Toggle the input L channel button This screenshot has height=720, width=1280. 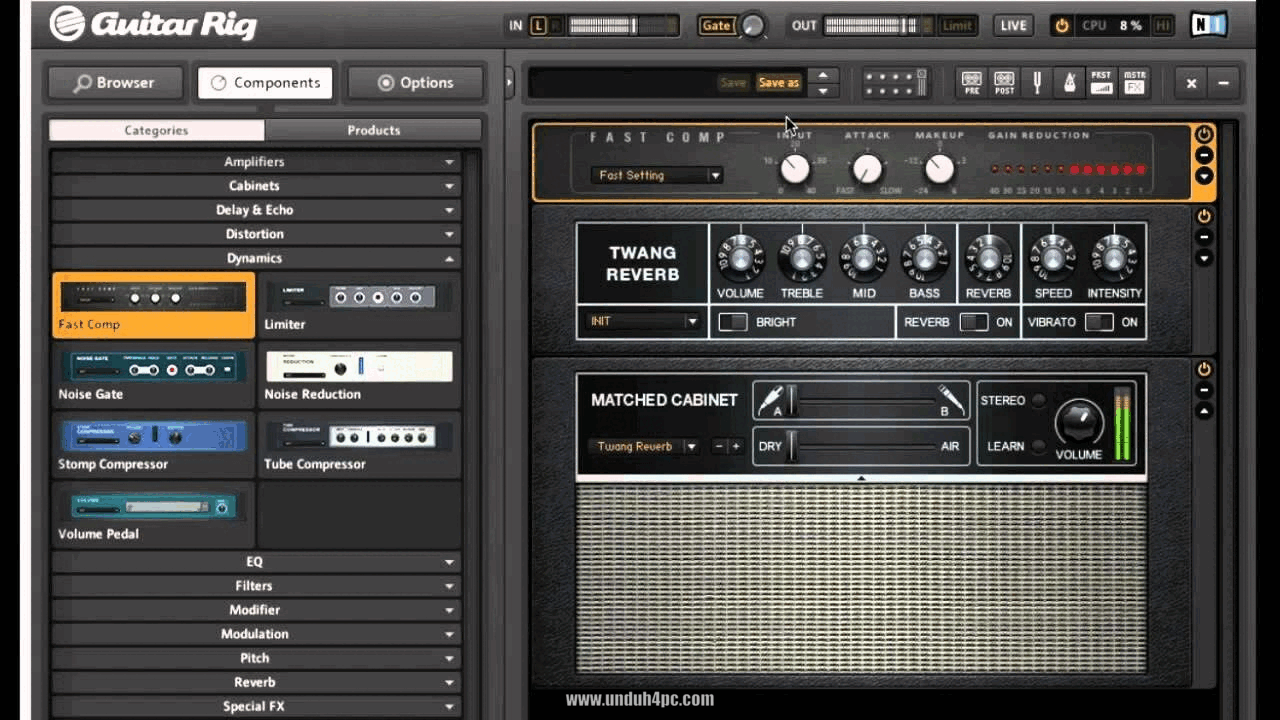[x=538, y=26]
